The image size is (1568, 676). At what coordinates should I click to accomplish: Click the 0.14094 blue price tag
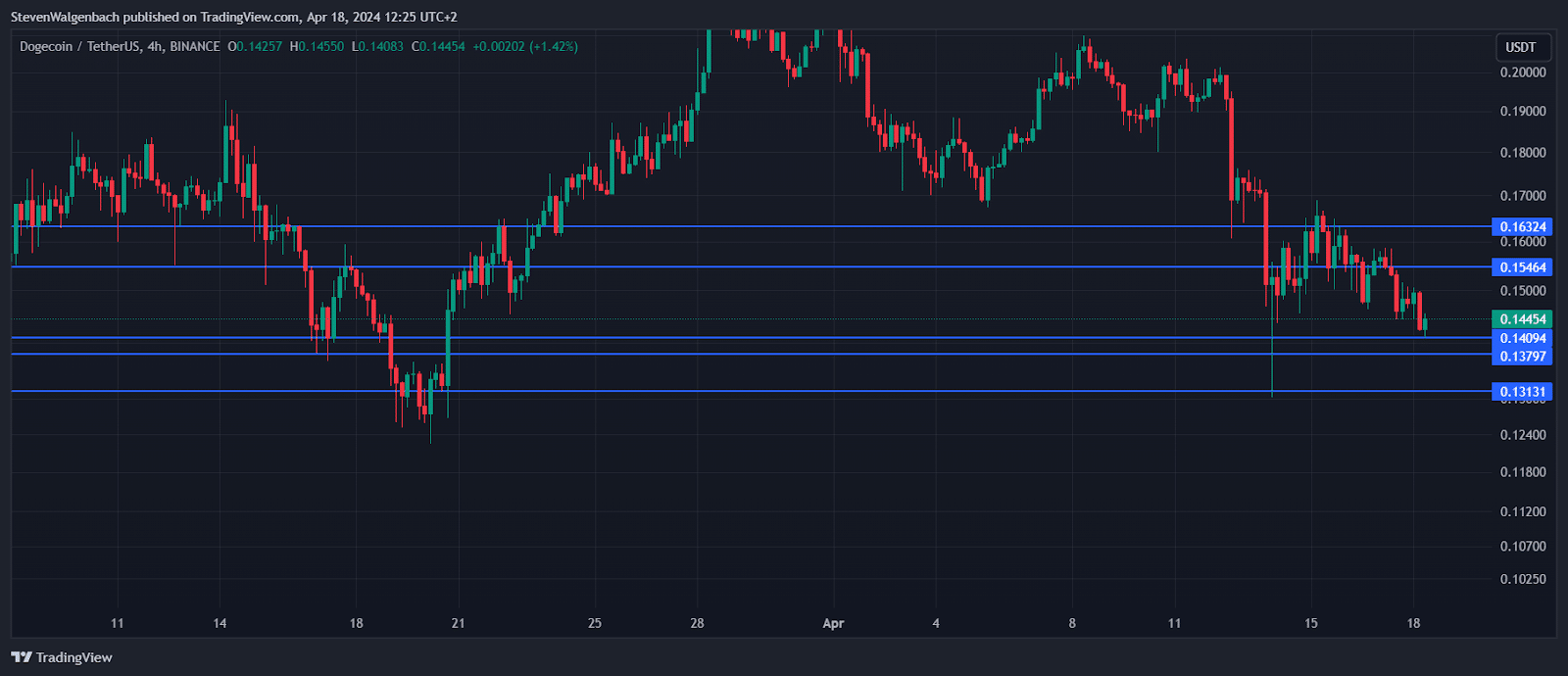point(1522,338)
